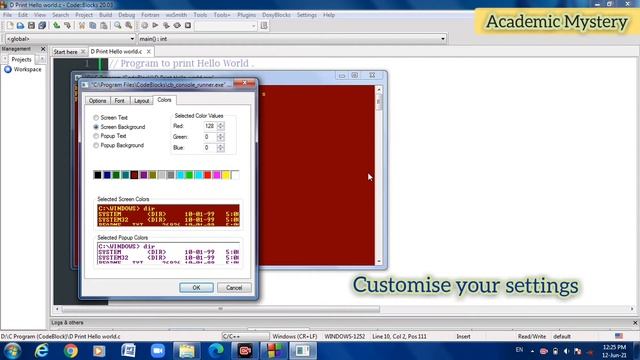The height and width of the screenshot is (360, 640).
Task: Select the Popup Text radio button
Action: (96, 136)
